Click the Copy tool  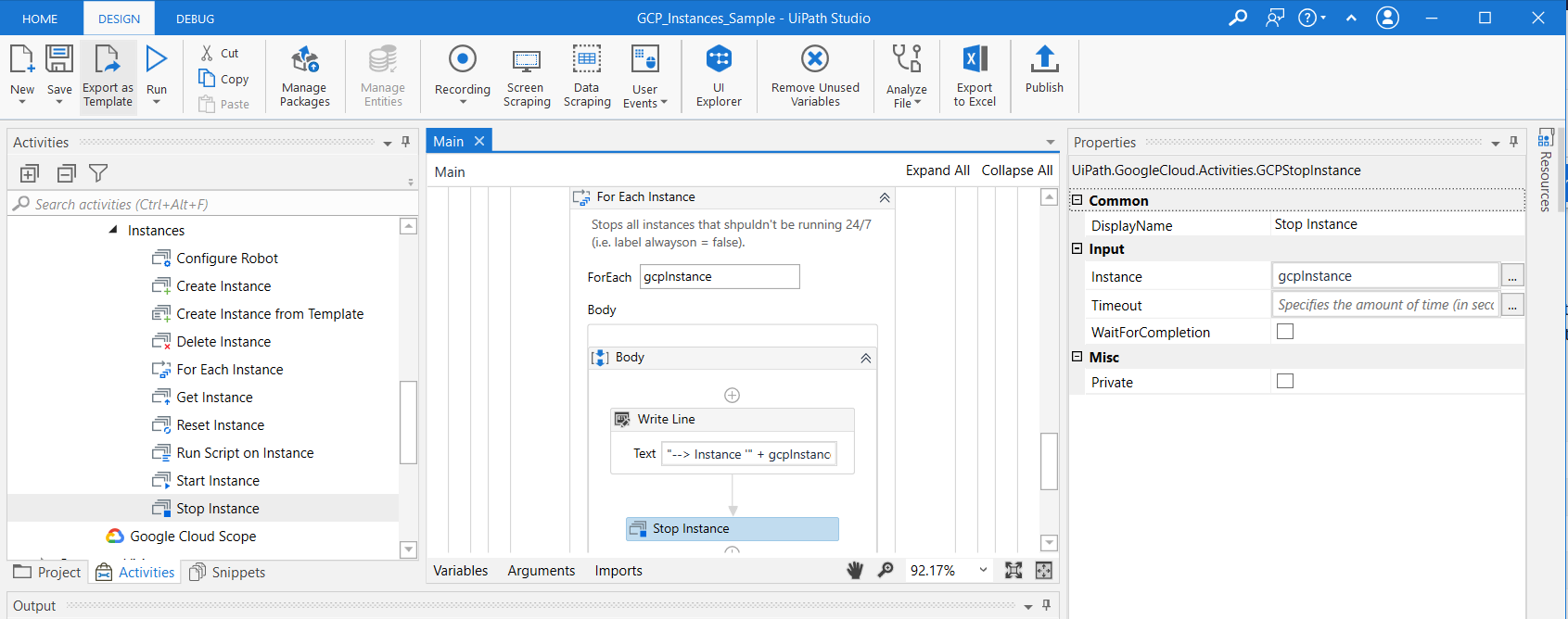pos(224,80)
